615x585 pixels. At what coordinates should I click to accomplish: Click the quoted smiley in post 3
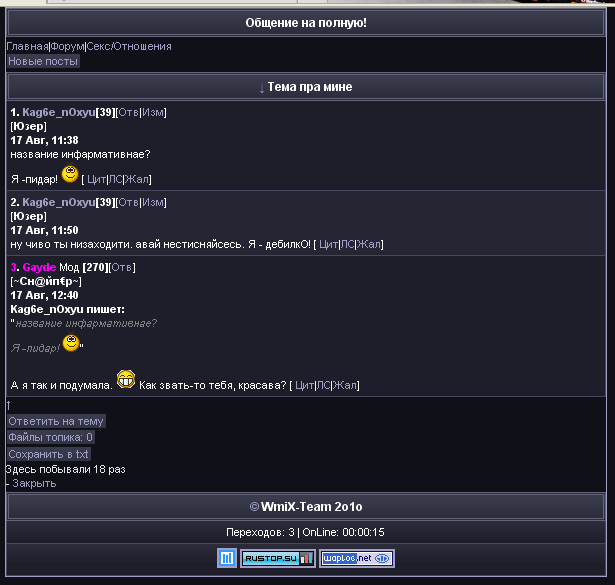click(x=71, y=342)
